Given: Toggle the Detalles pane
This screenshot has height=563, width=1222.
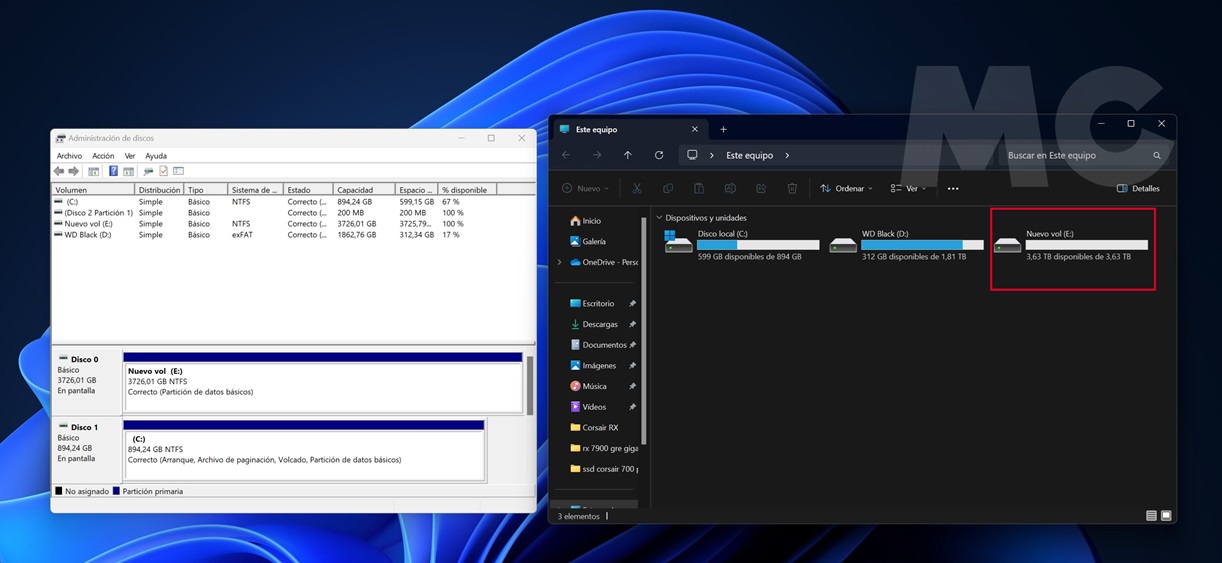Looking at the screenshot, I should coord(1138,188).
